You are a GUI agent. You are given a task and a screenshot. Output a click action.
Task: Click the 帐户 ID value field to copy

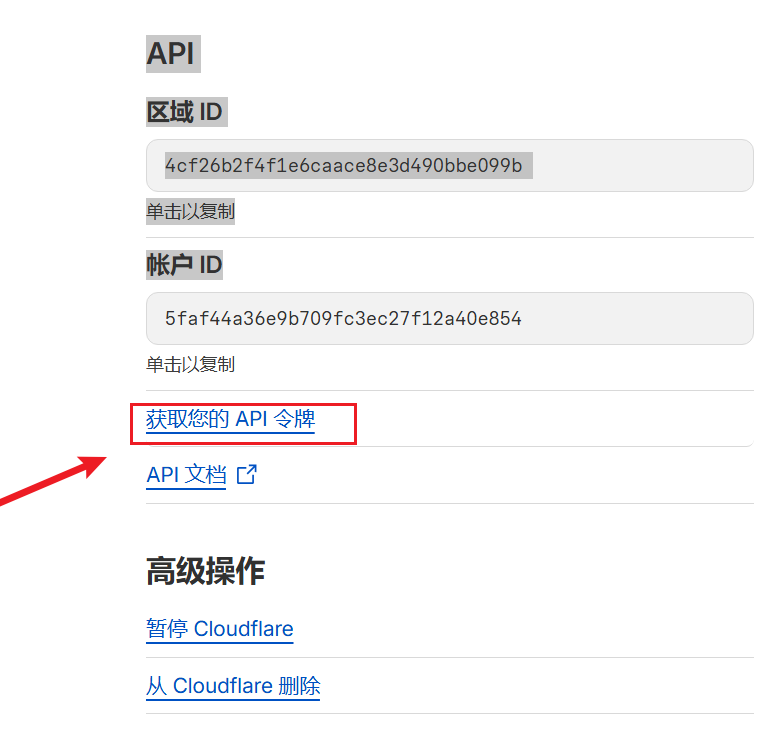[x=449, y=319]
